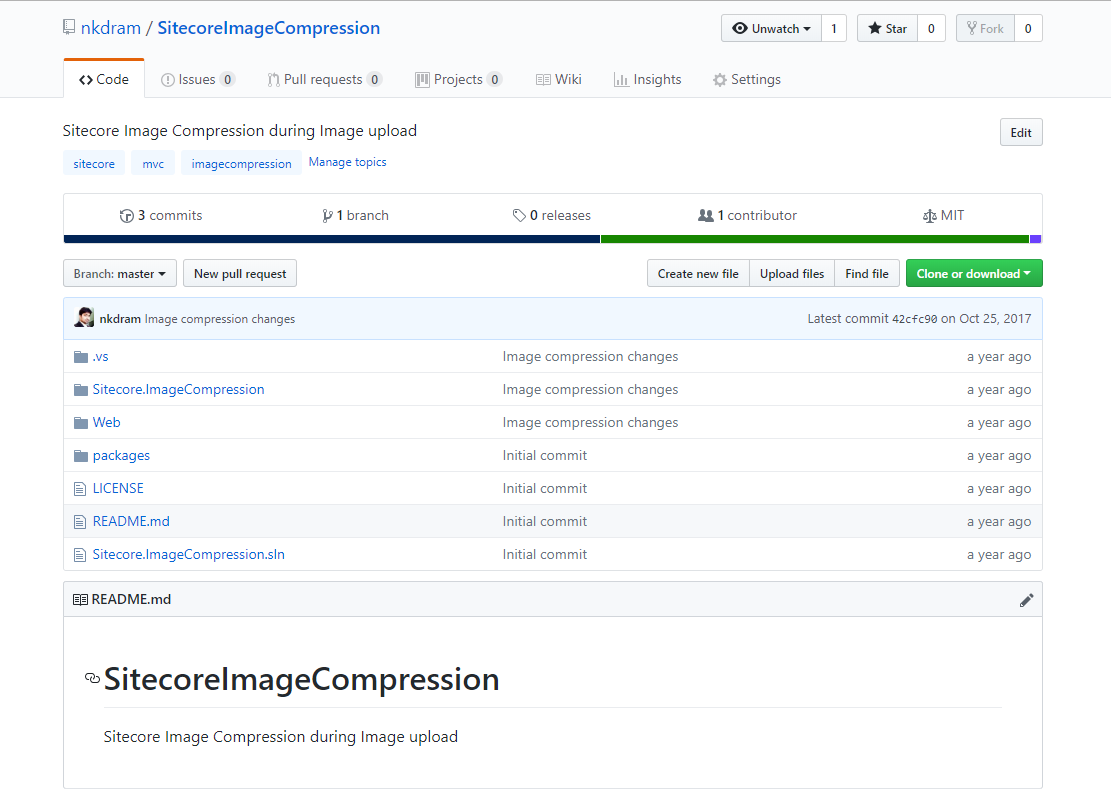Click the tag icon beside 0 releases
Viewport: 1111px width, 811px height.
click(x=519, y=215)
